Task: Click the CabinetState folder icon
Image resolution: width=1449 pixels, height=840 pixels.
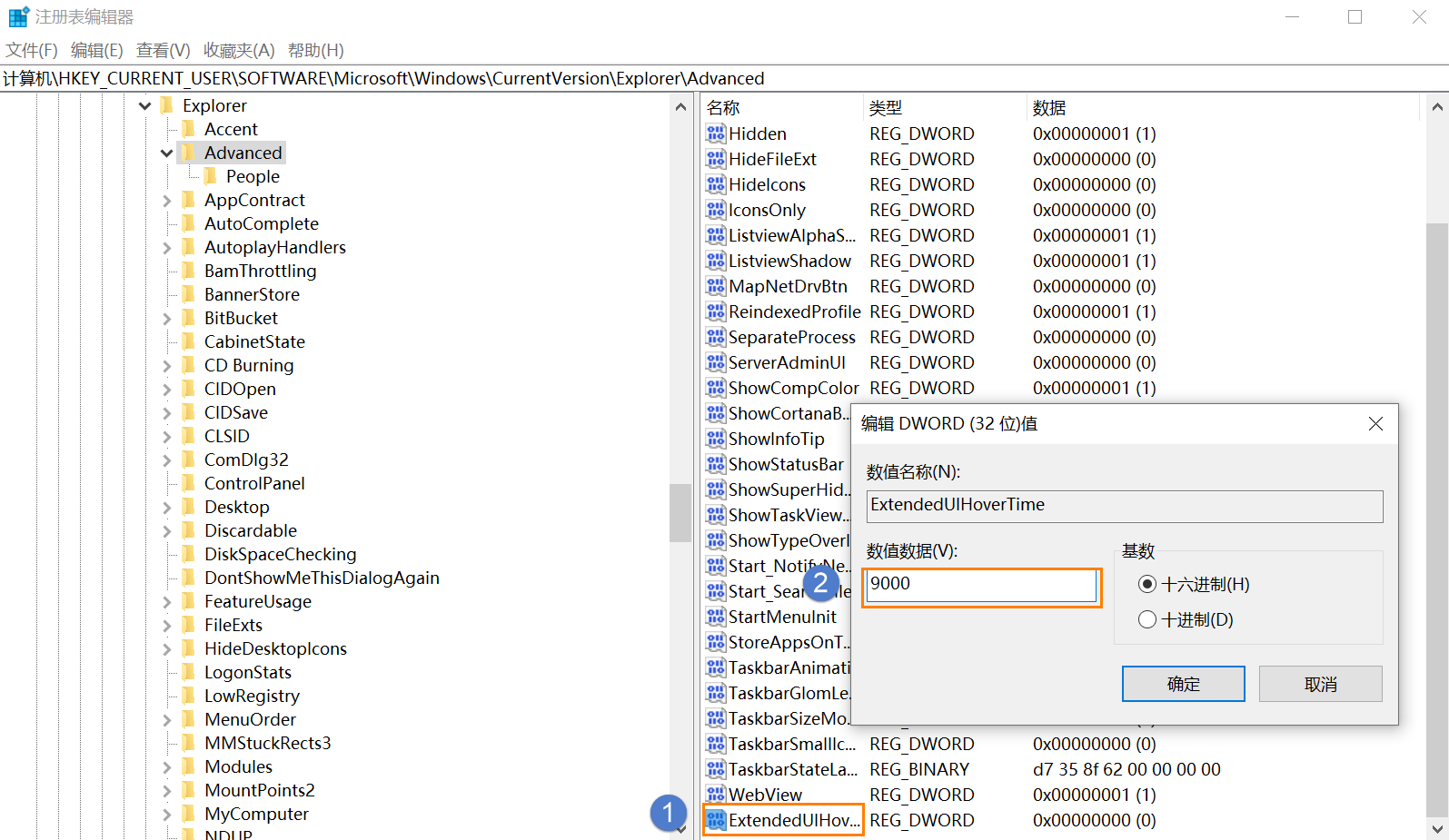Action: click(189, 341)
